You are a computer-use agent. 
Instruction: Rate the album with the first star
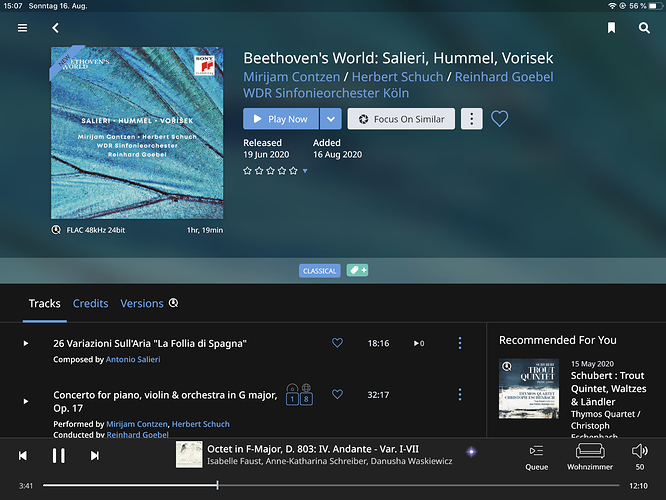pyautogui.click(x=247, y=171)
